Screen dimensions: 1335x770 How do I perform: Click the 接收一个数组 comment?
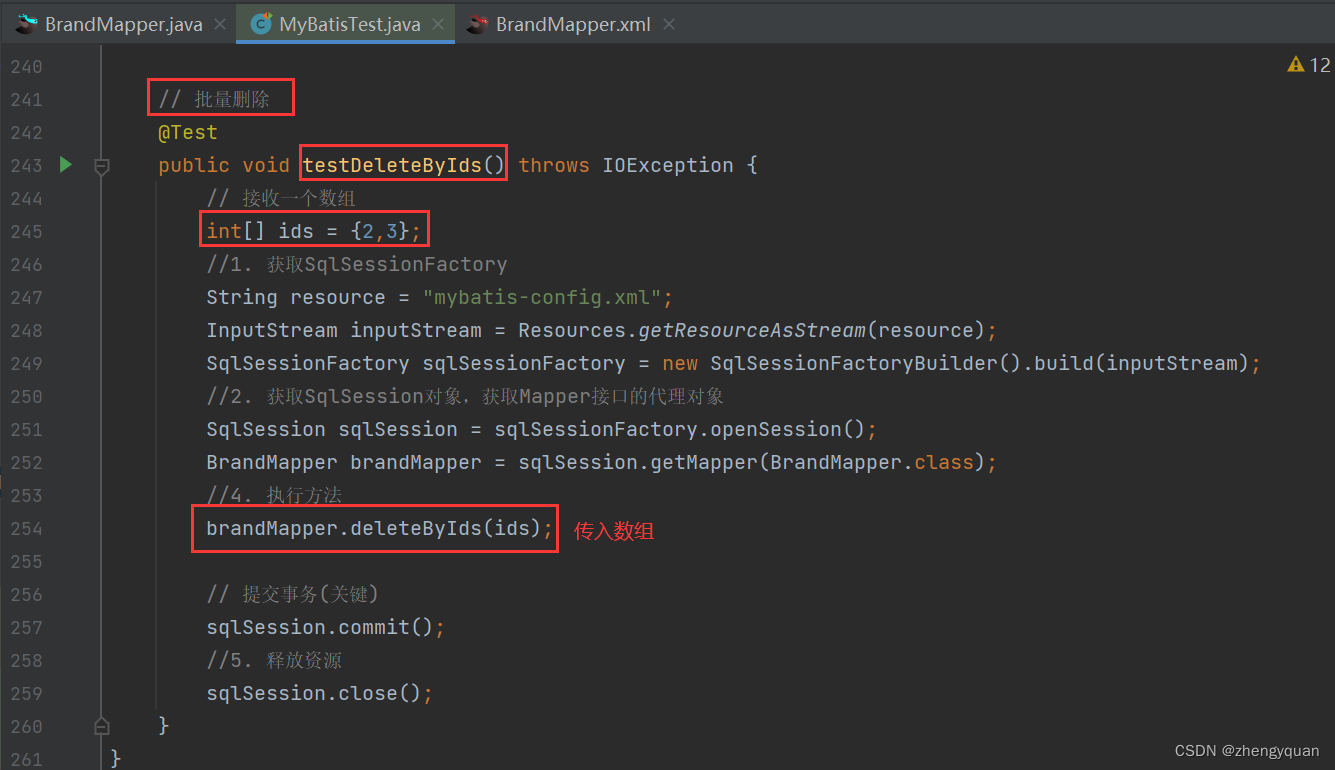281,198
